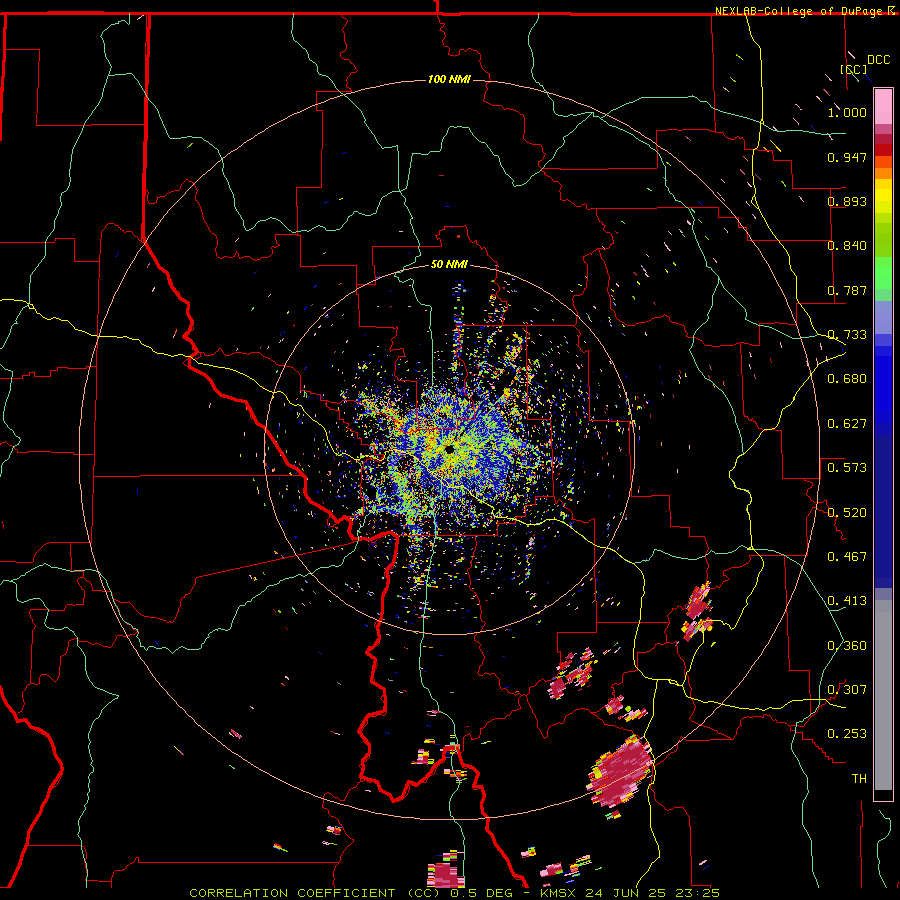Click the Correlation Coefficient KMSX caption
This screenshot has height=900, width=900.
454,893
